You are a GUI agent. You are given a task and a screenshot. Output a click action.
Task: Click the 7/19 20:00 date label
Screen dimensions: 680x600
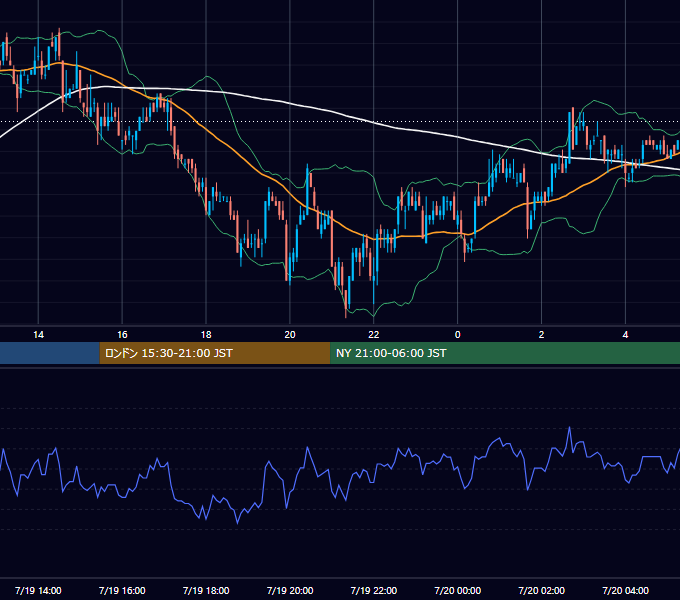[x=290, y=590]
